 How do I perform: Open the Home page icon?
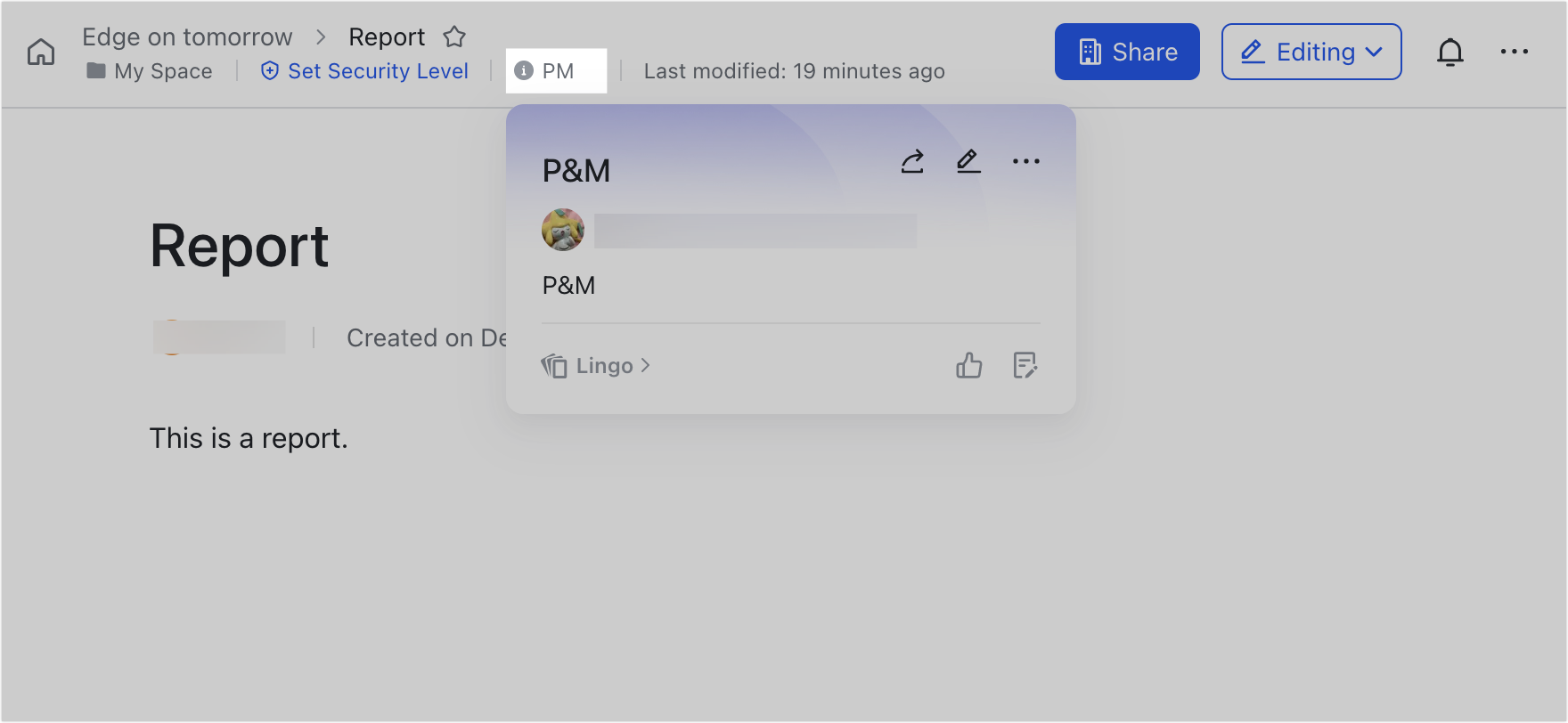pyautogui.click(x=40, y=52)
